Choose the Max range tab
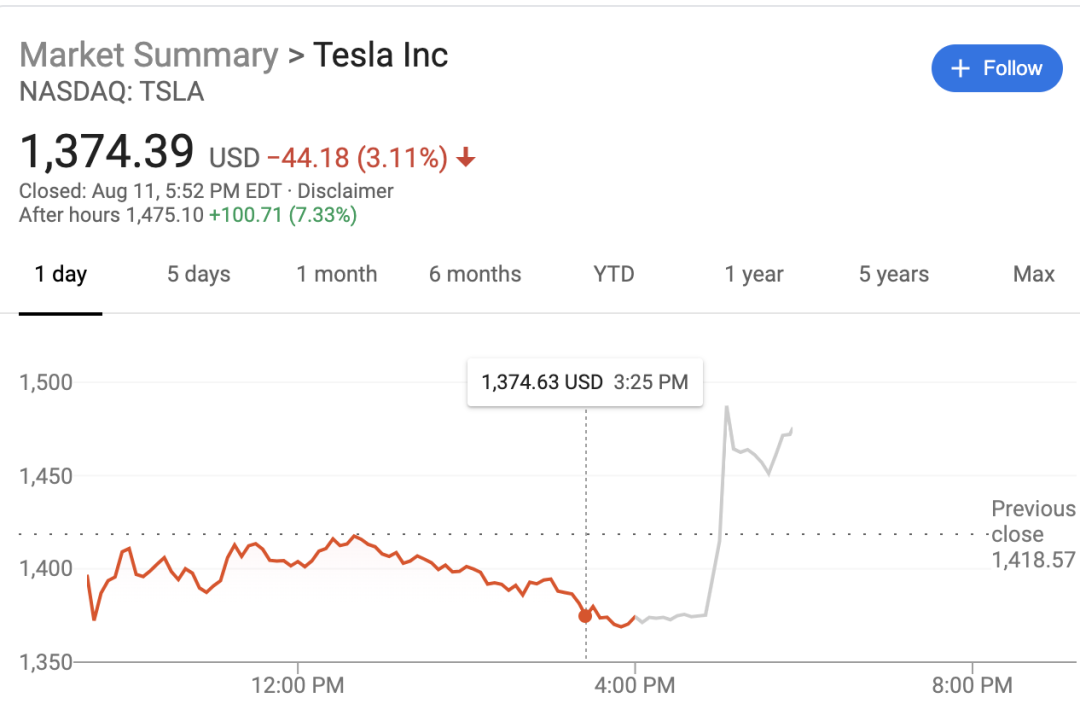 (1033, 274)
